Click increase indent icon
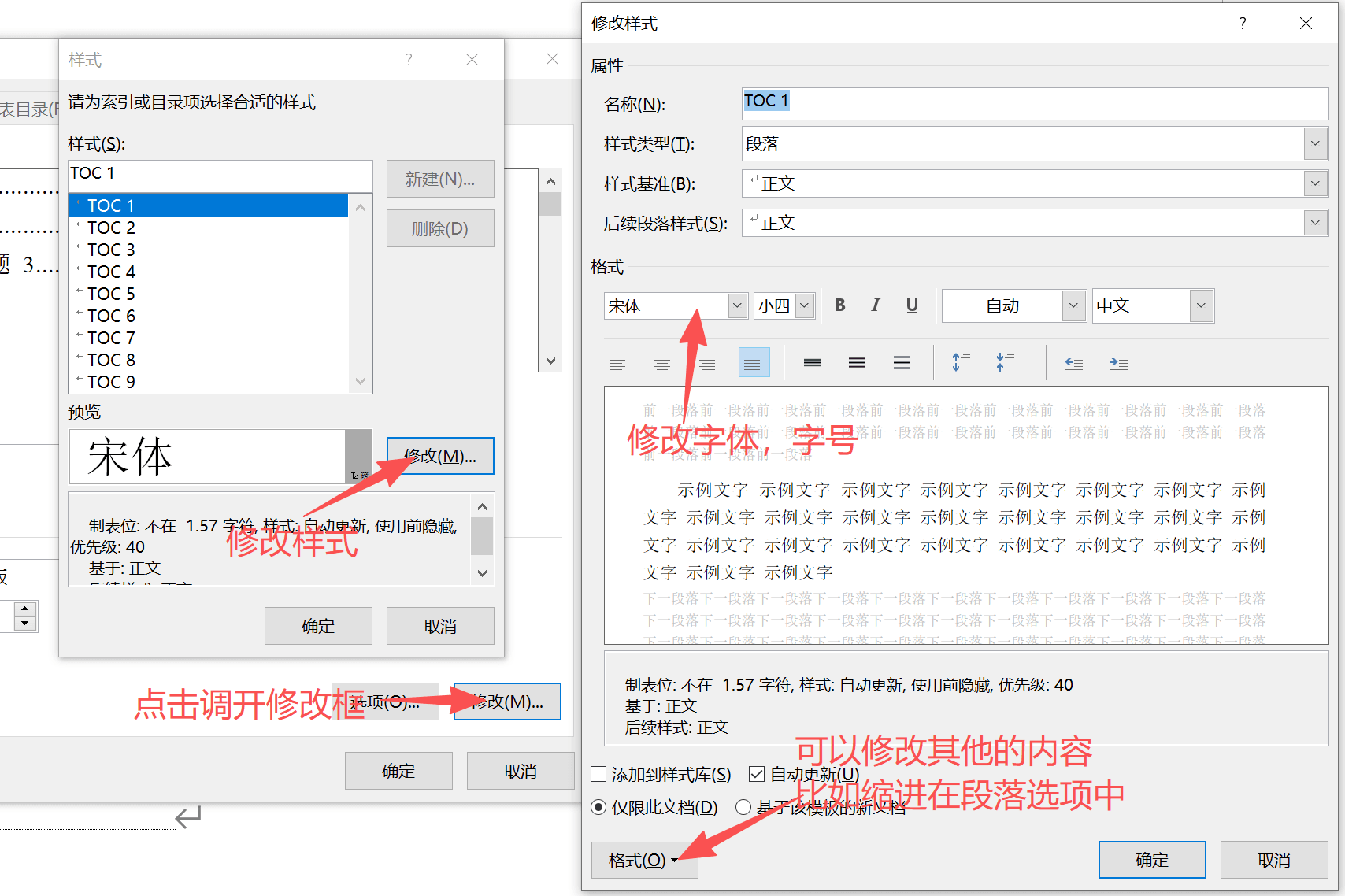1345x896 pixels. coord(1118,362)
